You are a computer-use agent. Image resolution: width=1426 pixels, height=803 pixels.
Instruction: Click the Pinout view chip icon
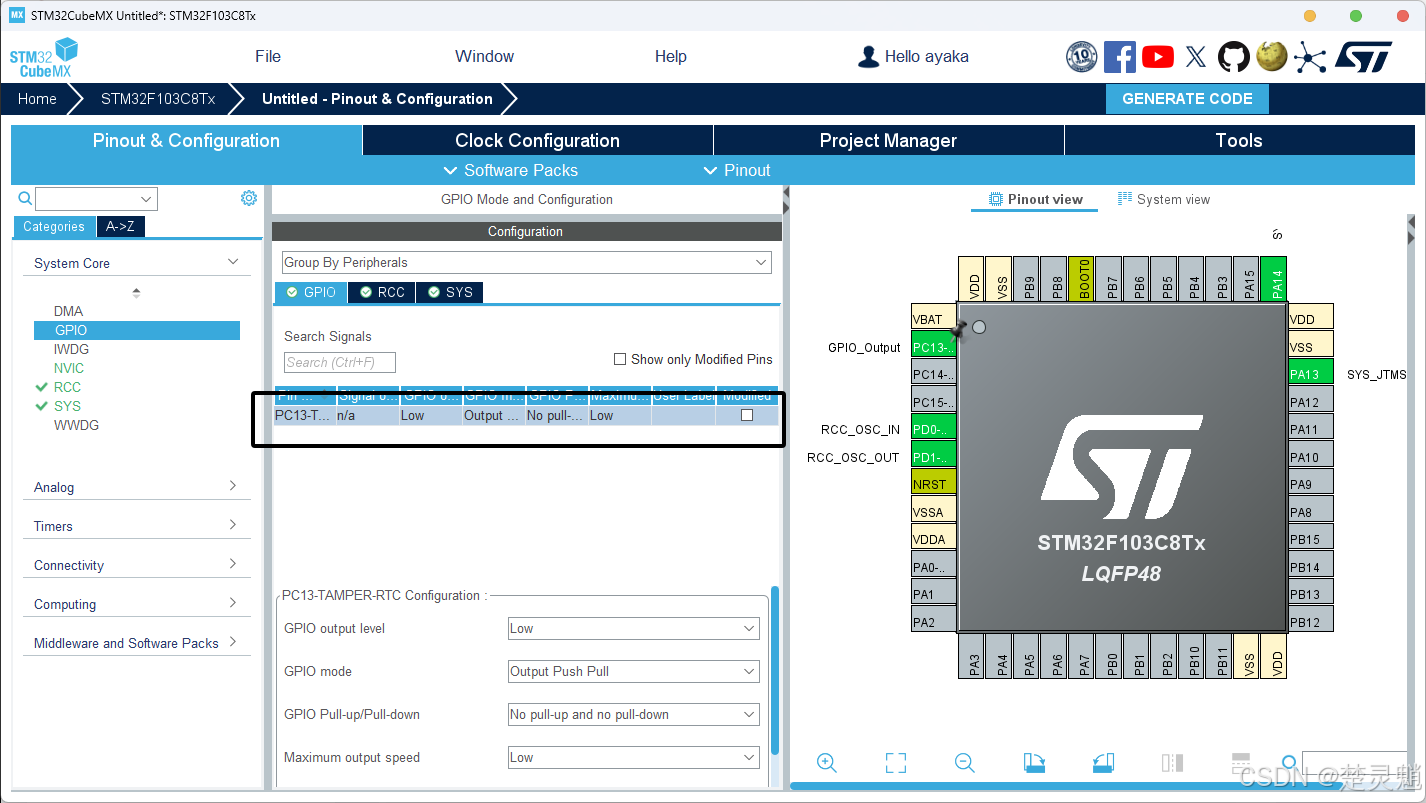[995, 199]
